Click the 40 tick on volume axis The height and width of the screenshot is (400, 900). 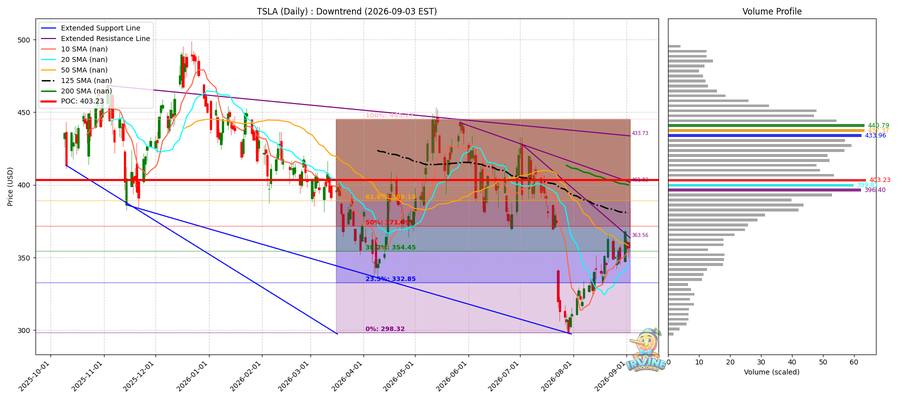pos(792,362)
